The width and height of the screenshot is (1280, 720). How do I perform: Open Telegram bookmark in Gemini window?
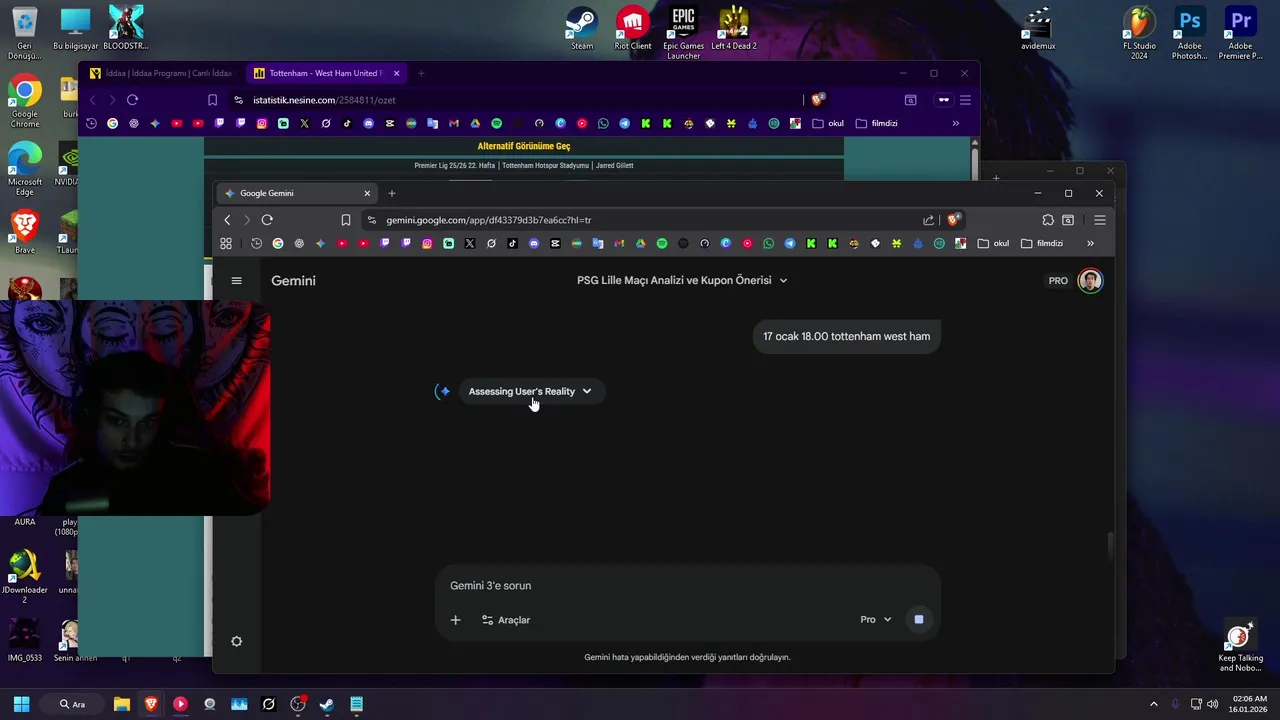click(790, 243)
